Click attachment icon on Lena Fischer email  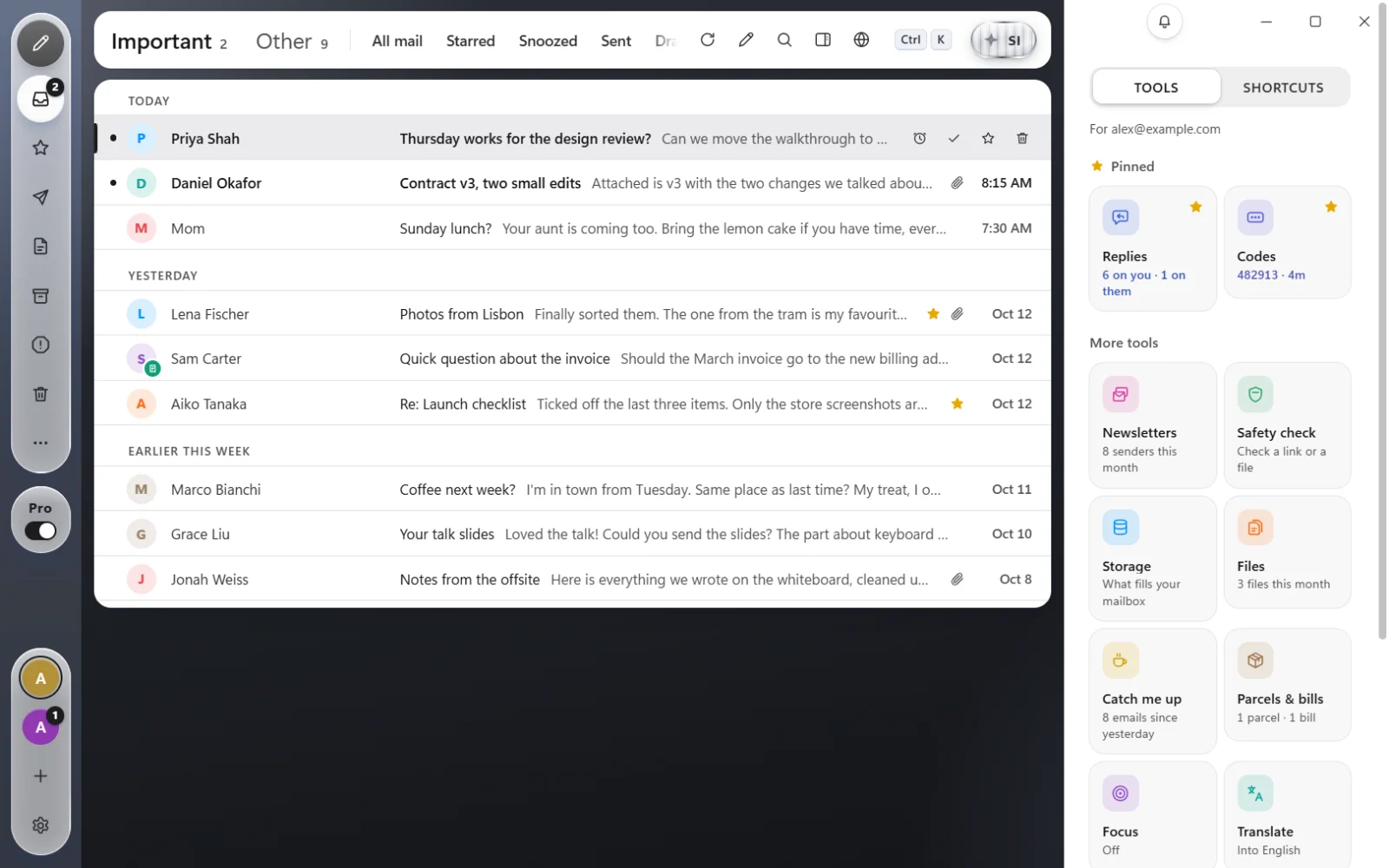tap(957, 314)
